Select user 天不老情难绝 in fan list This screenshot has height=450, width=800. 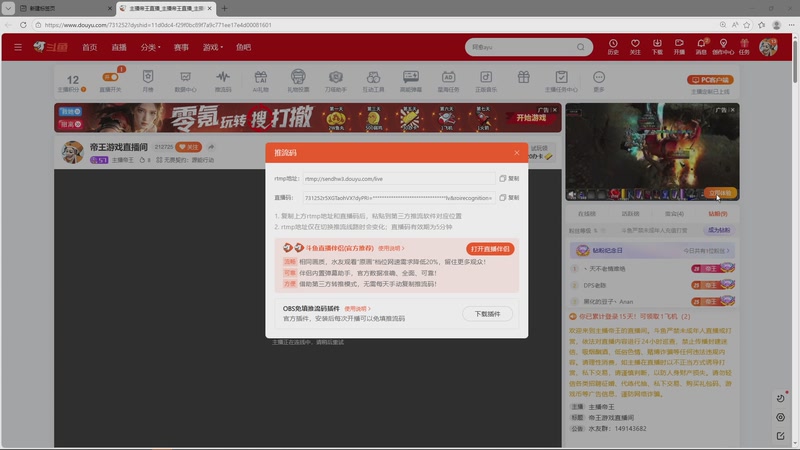click(606, 268)
